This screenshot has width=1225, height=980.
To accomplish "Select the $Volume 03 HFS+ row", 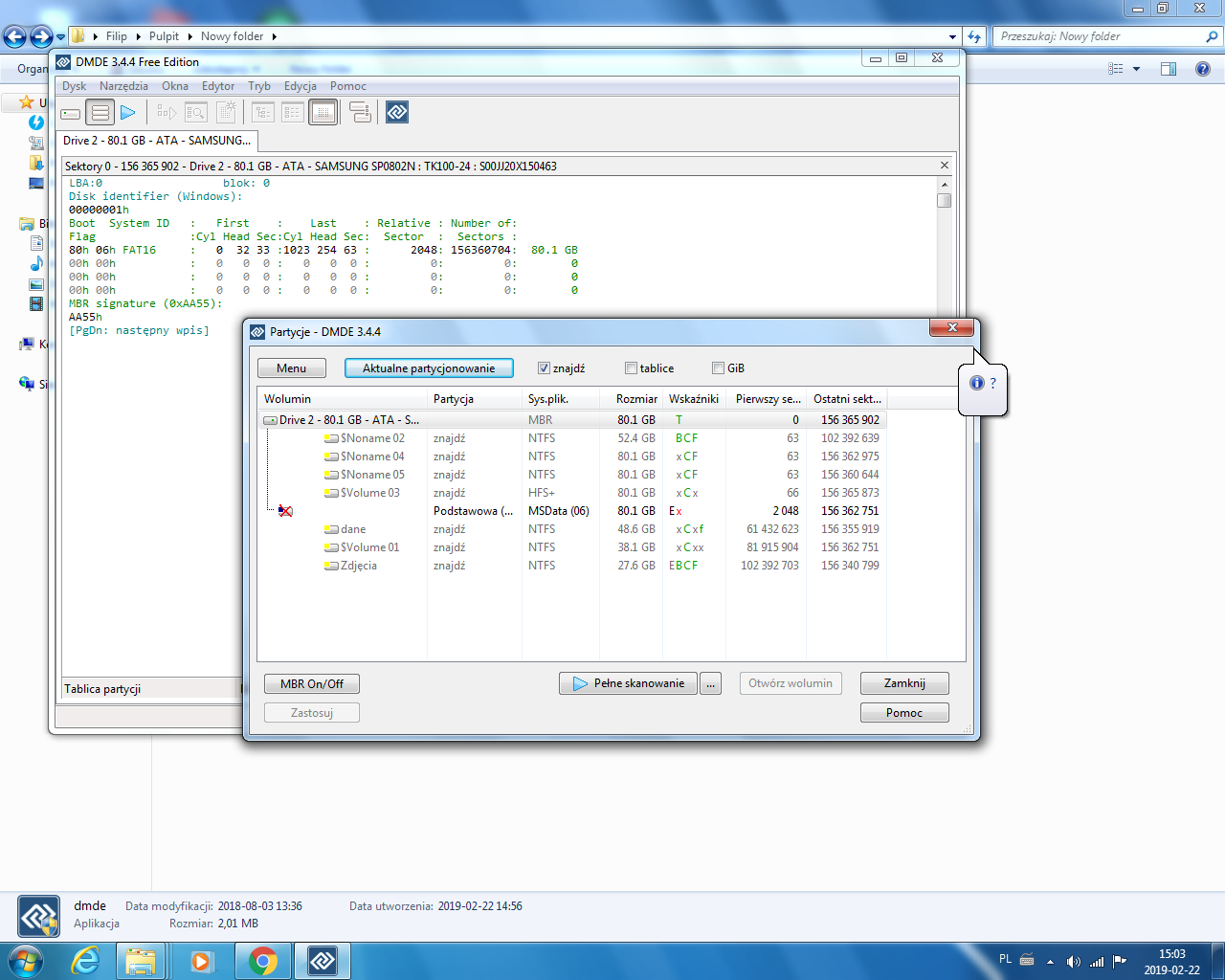I will click(x=572, y=493).
